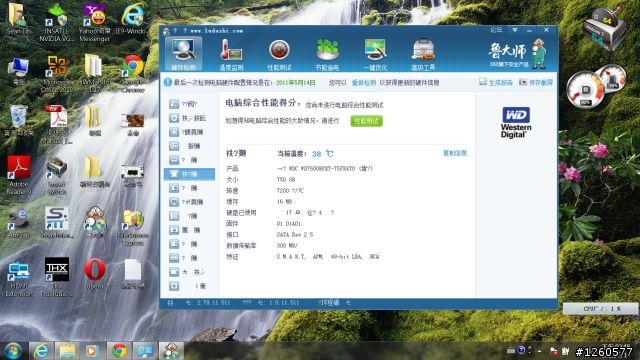The height and width of the screenshot is (360, 640).
Task: Open the title bar dropdown menu arrow
Action: [x=515, y=30]
